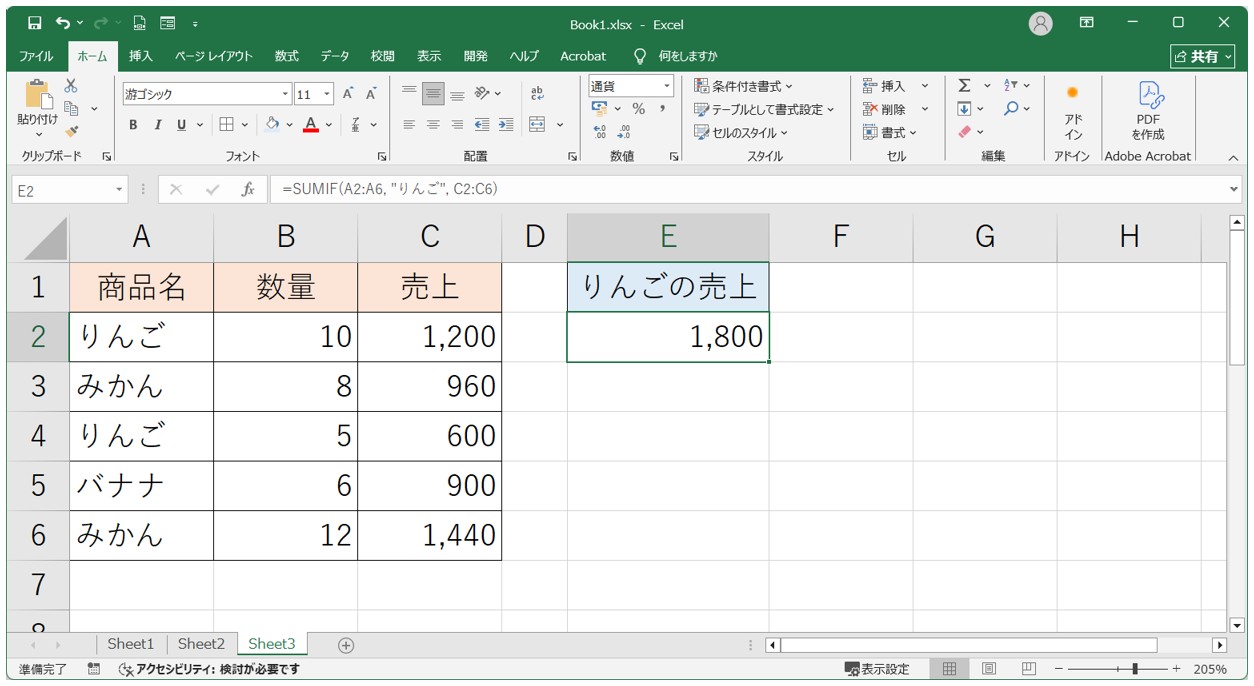Open the font name dropdown
The width and height of the screenshot is (1254, 686).
click(285, 94)
